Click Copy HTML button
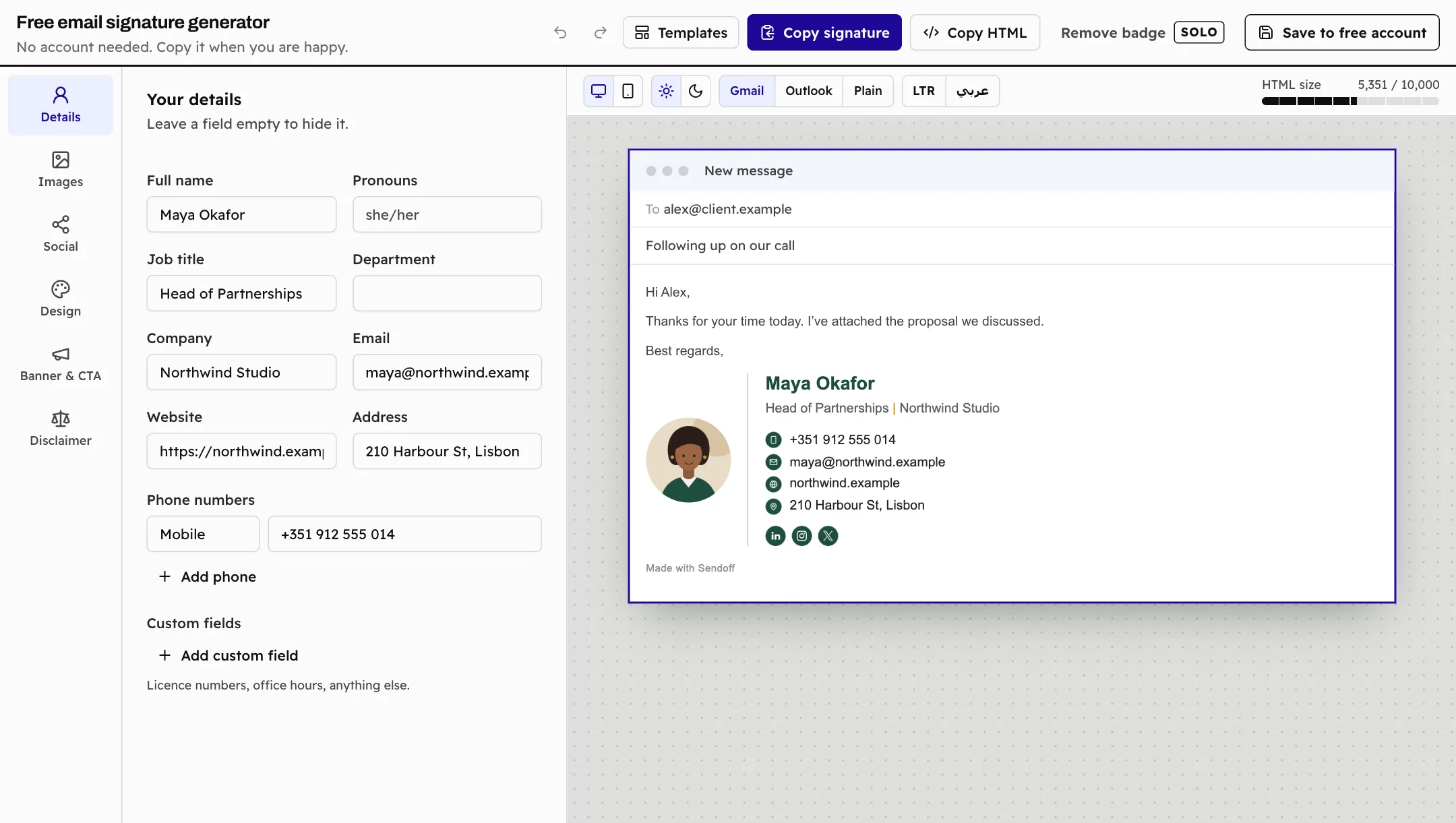Viewport: 1456px width, 823px height. coord(975,32)
